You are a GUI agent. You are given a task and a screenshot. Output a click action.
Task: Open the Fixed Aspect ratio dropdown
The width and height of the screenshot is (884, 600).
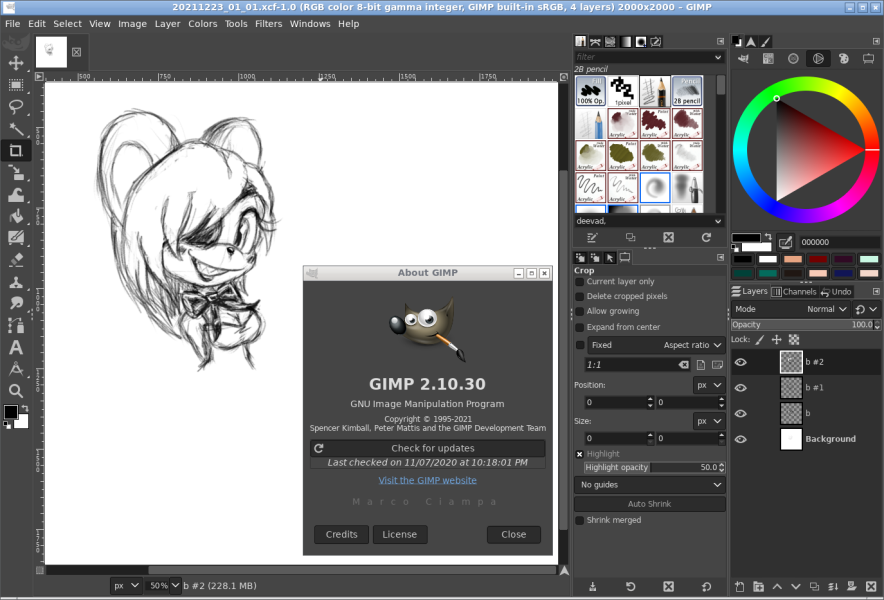click(656, 345)
